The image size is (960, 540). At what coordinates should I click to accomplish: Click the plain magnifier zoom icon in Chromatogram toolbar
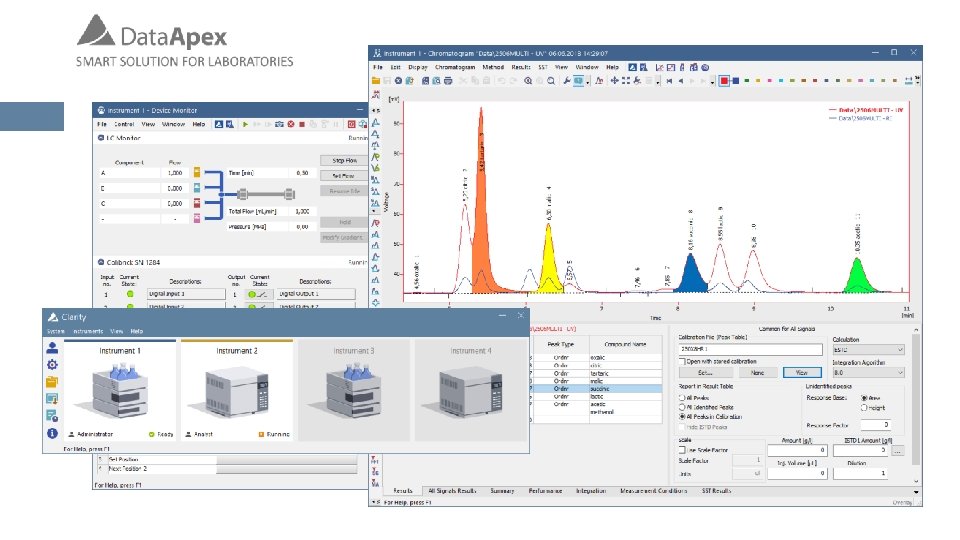550,81
